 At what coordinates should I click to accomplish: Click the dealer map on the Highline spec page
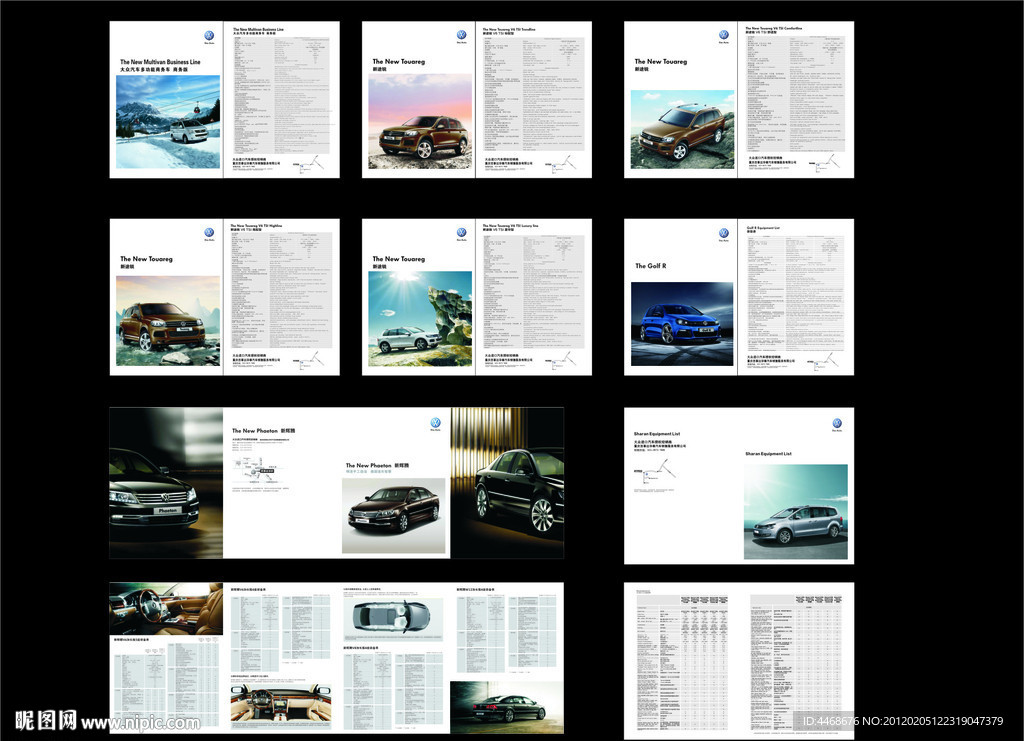coord(309,361)
